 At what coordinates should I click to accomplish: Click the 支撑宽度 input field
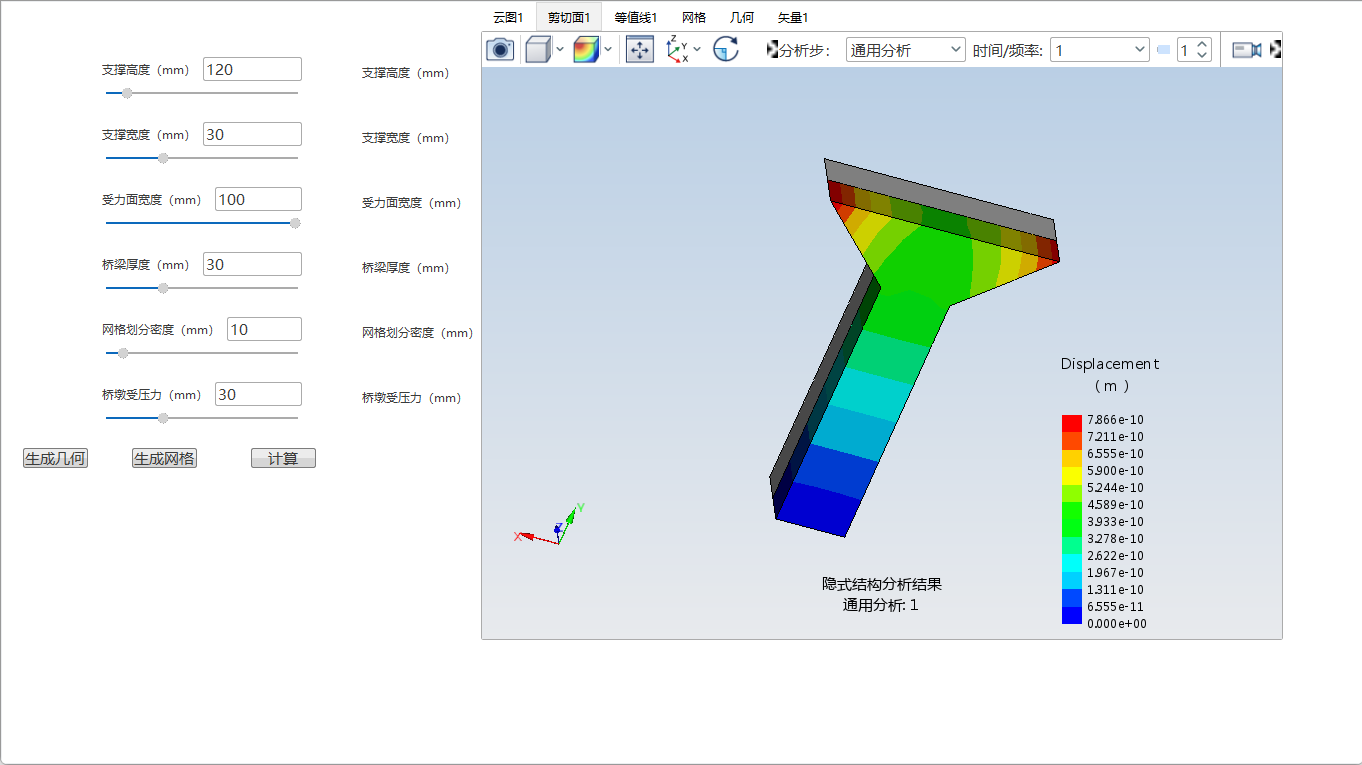[252, 134]
